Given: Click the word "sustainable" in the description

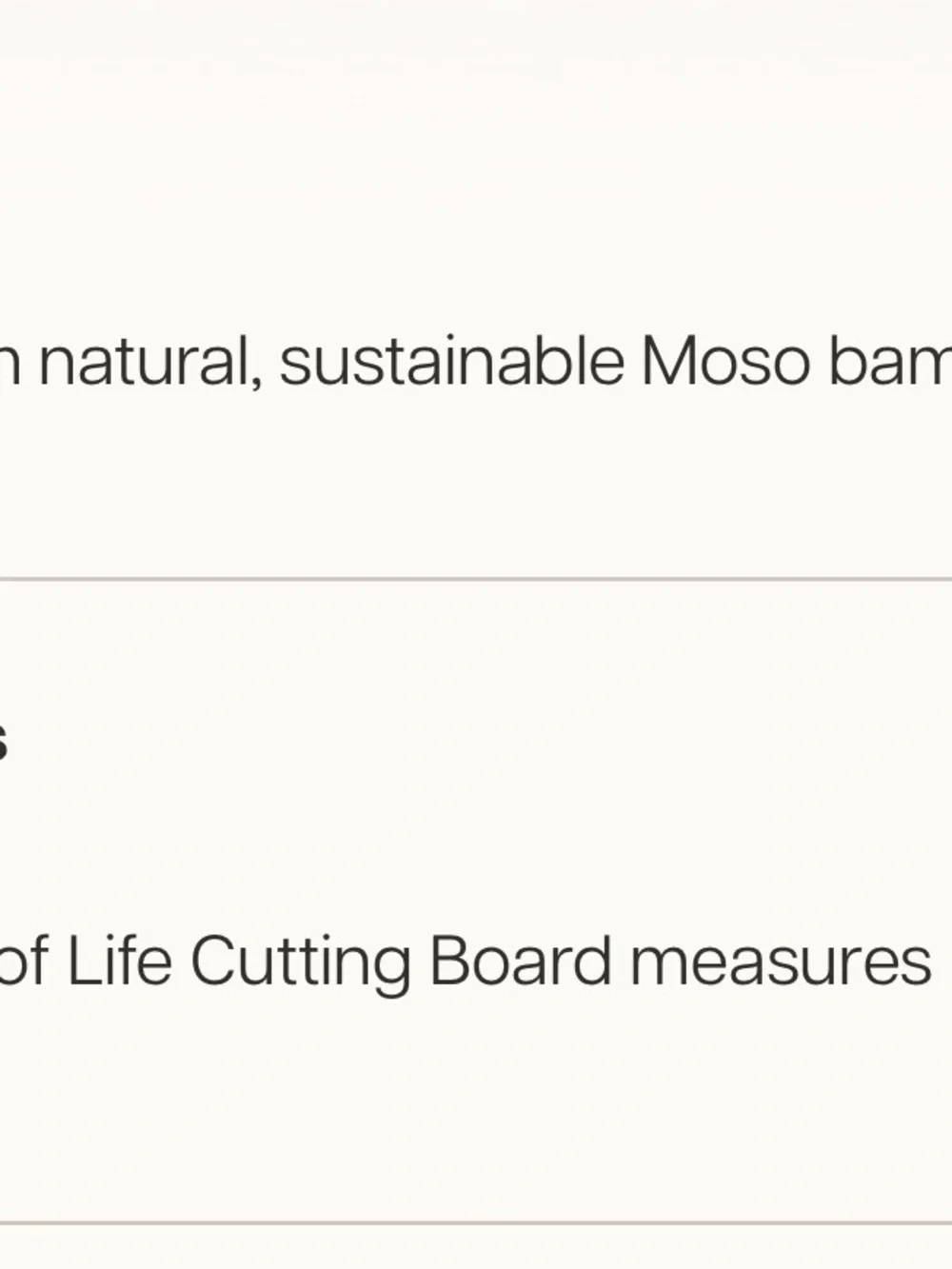Looking at the screenshot, I should point(452,361).
